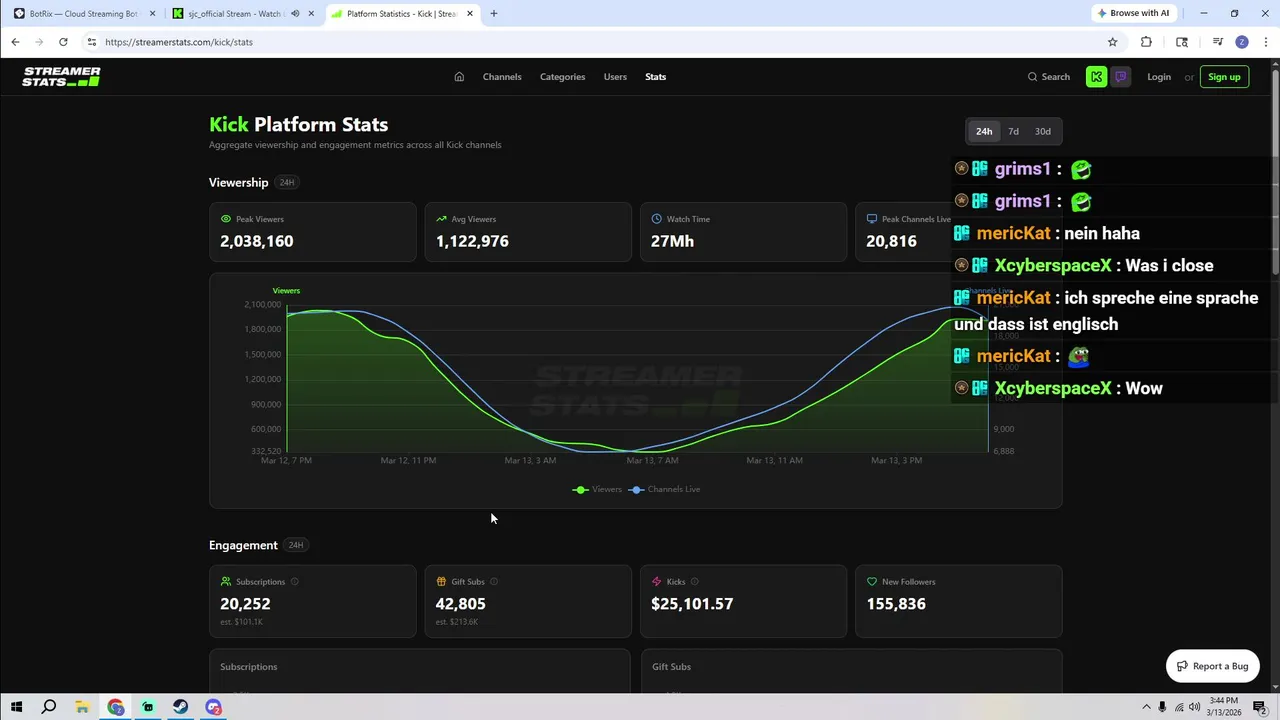Viewport: 1280px width, 720px height.
Task: Select the 30d time range
Action: [1043, 131]
